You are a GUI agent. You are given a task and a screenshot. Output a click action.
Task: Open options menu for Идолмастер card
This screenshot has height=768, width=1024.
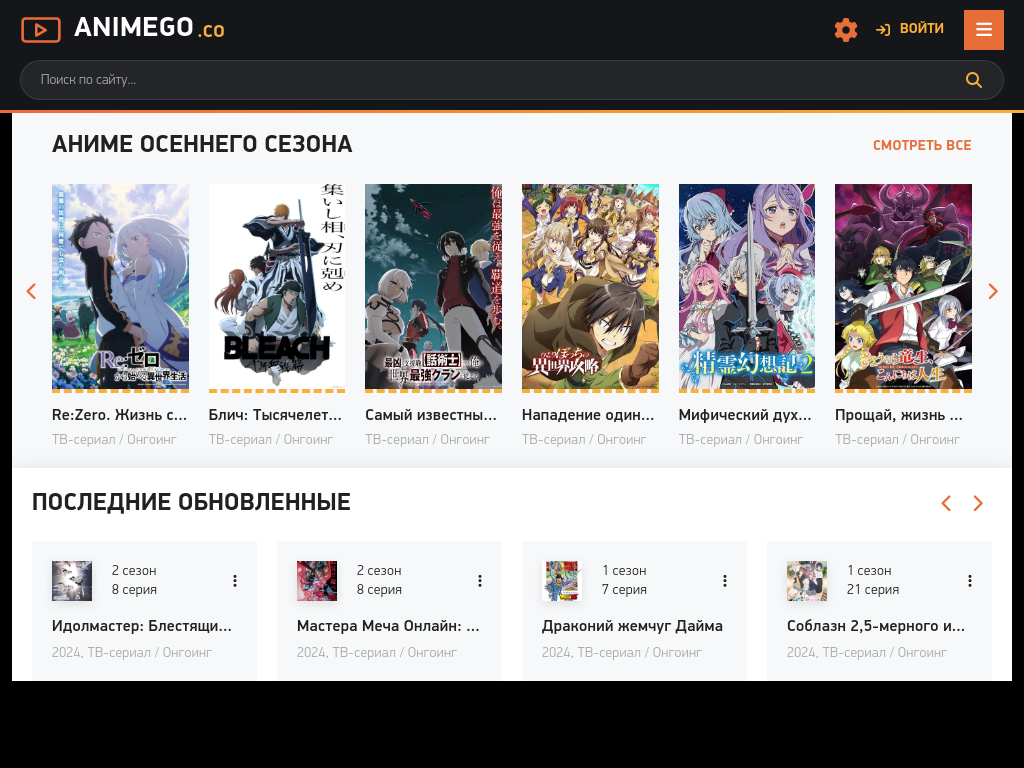click(x=235, y=581)
